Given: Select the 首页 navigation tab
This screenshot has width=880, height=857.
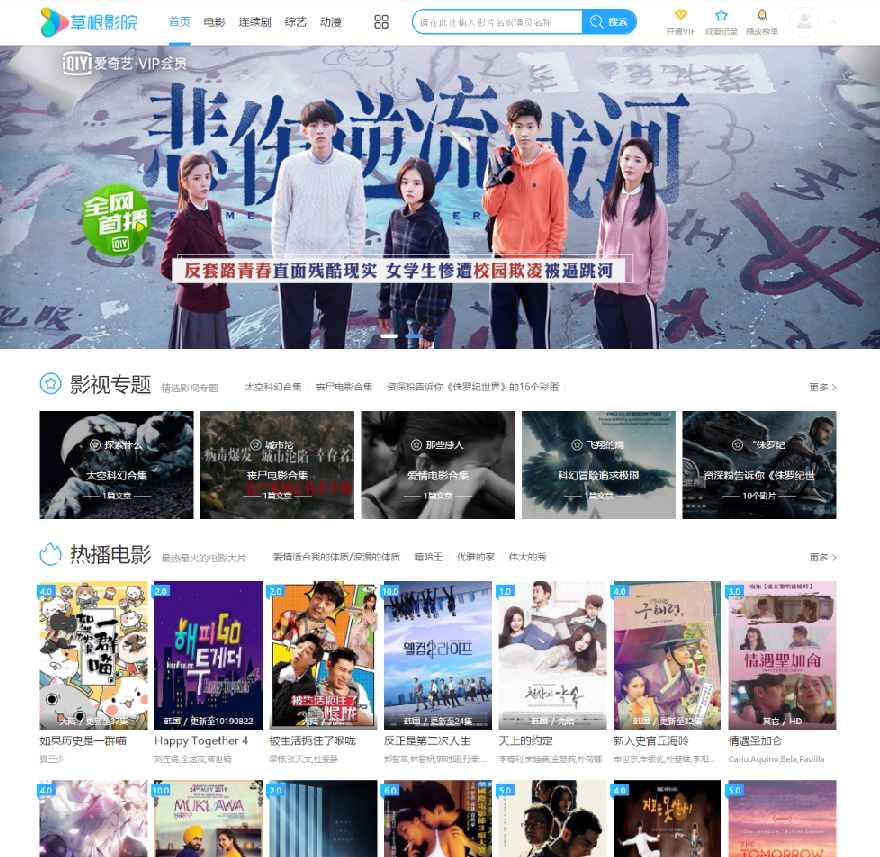Looking at the screenshot, I should 180,22.
